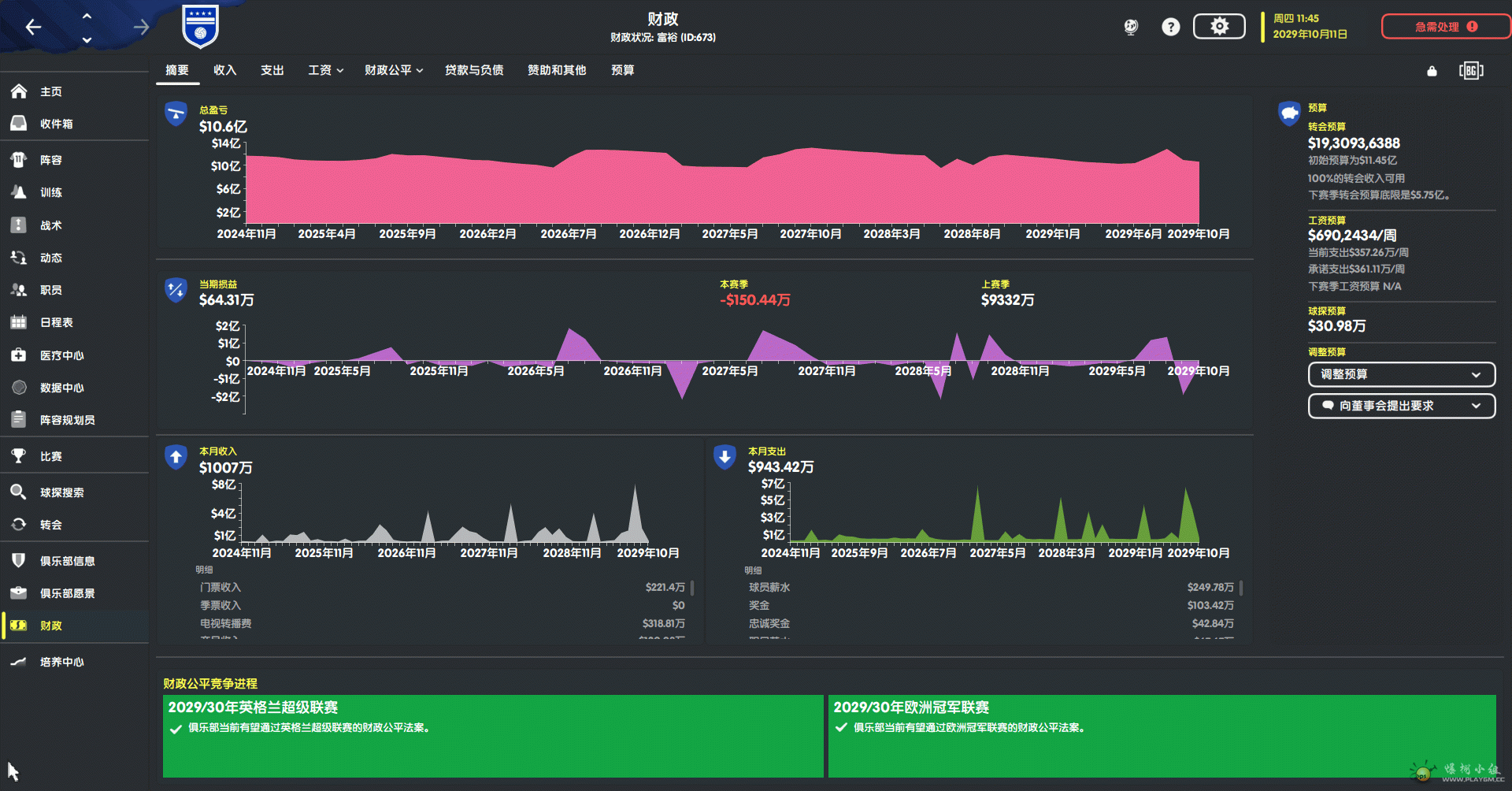Open 职员 staff in sidebar

tap(74, 290)
